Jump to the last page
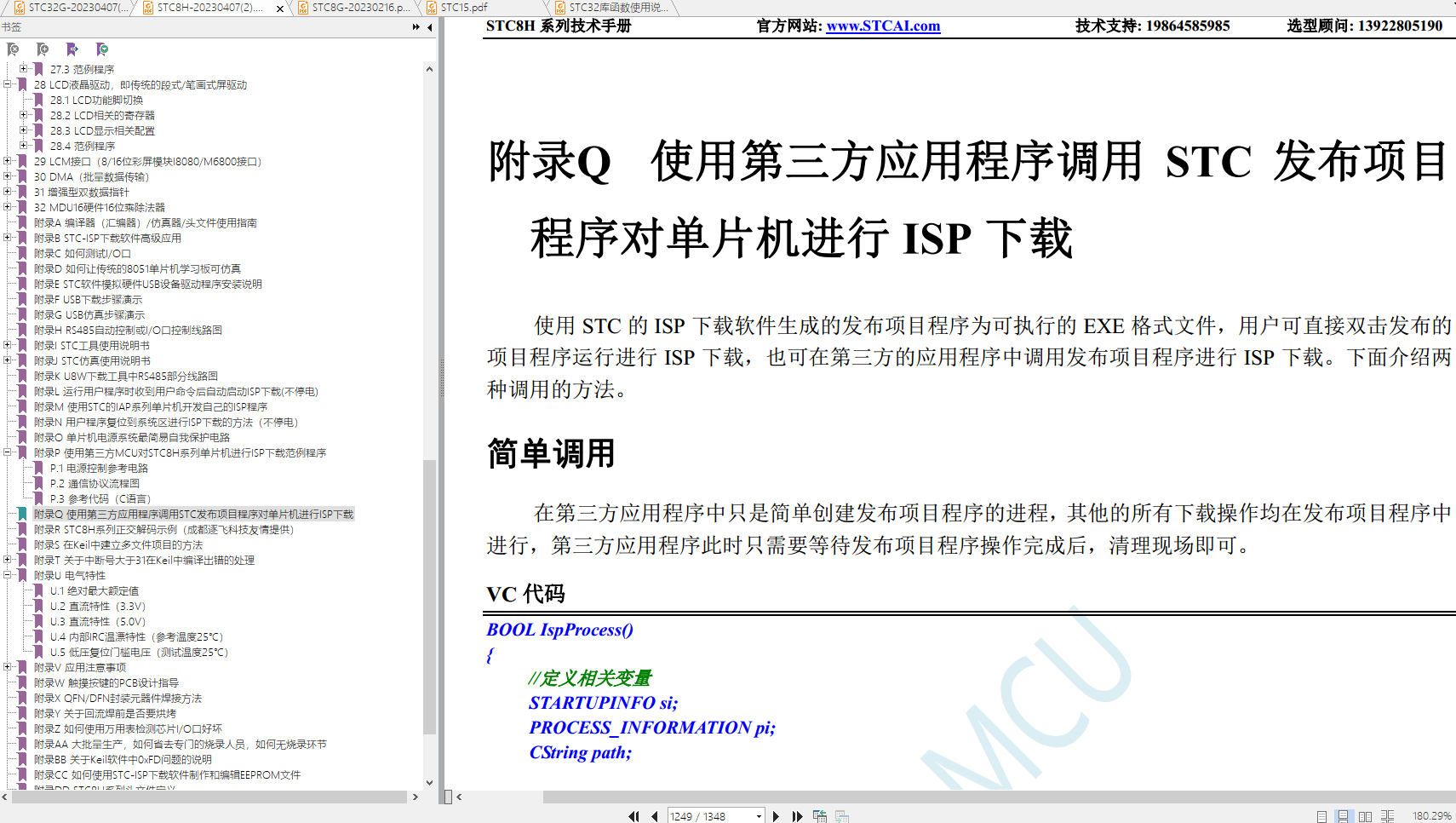 click(x=797, y=816)
